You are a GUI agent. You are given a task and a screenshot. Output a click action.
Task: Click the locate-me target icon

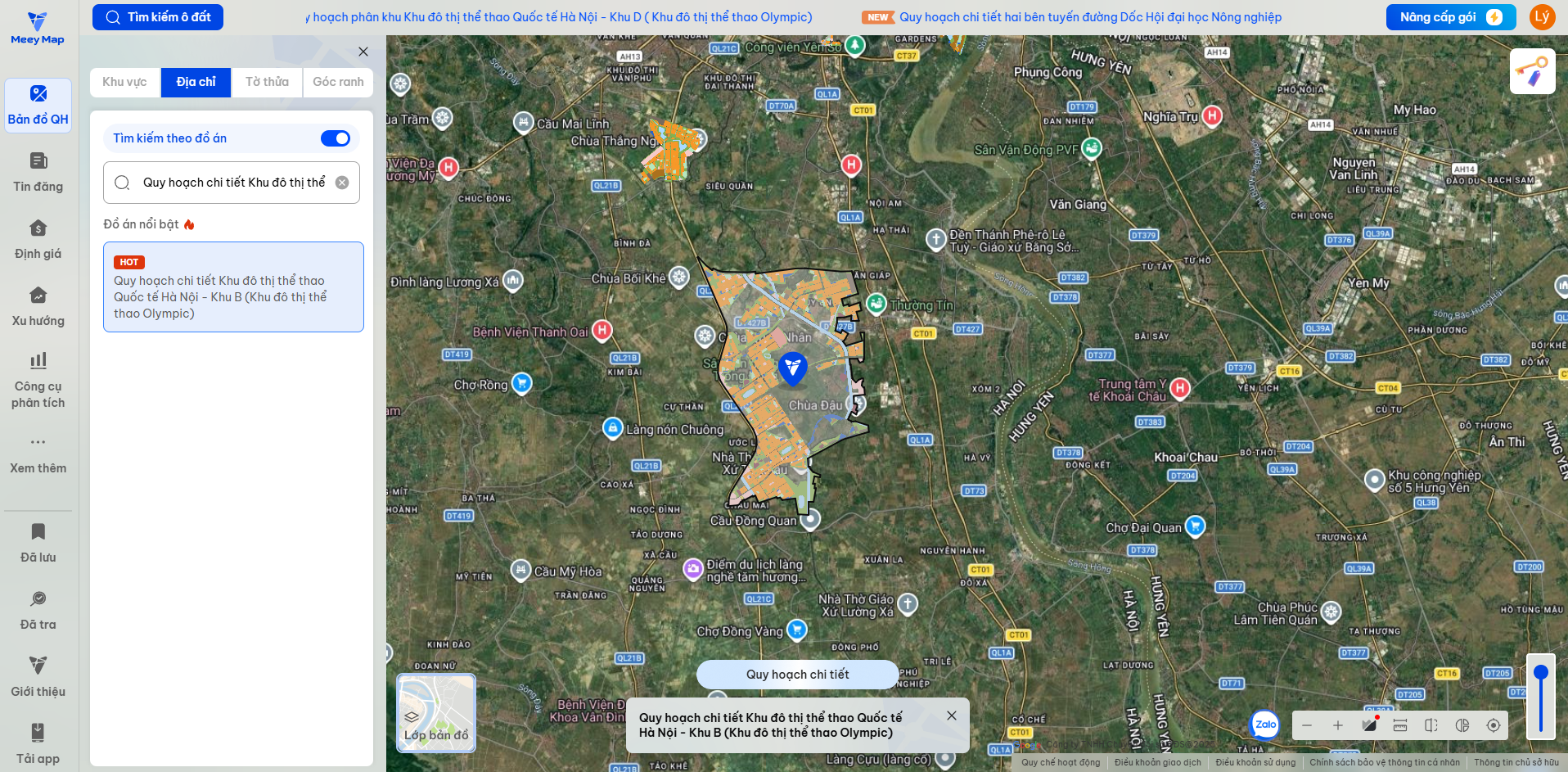click(1494, 725)
